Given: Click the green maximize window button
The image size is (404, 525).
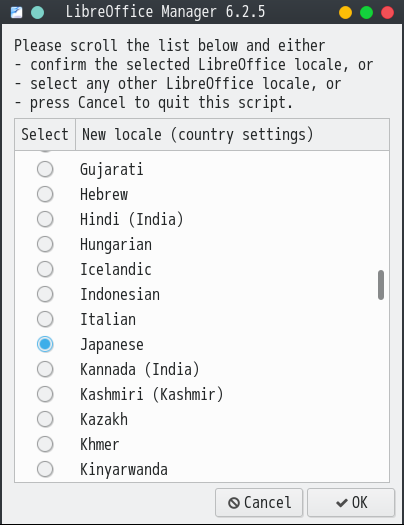Looking at the screenshot, I should 367,13.
